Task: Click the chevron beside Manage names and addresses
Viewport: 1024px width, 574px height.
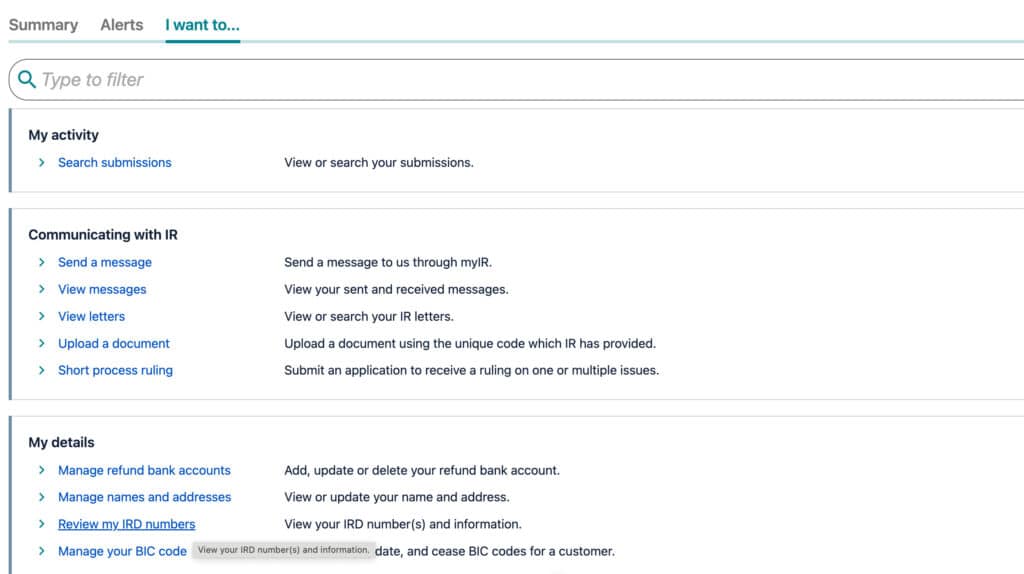Action: click(x=42, y=497)
